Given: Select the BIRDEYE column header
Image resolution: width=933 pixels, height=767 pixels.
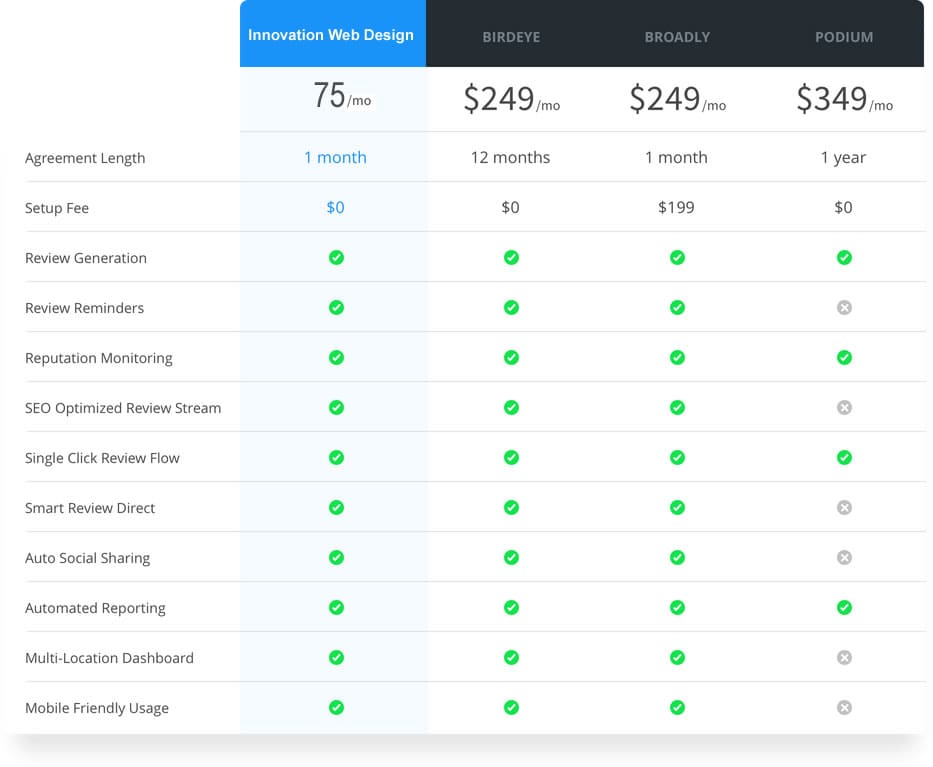Looking at the screenshot, I should [511, 37].
